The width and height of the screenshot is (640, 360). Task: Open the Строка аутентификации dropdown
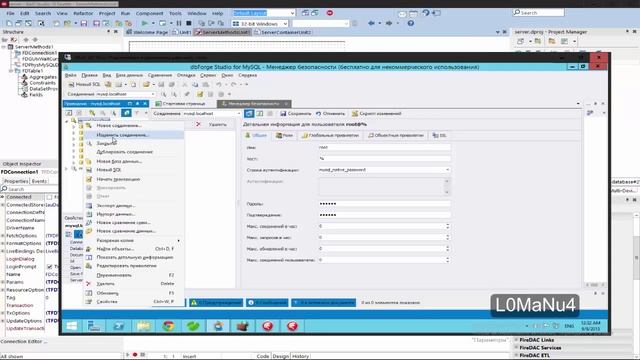447,169
